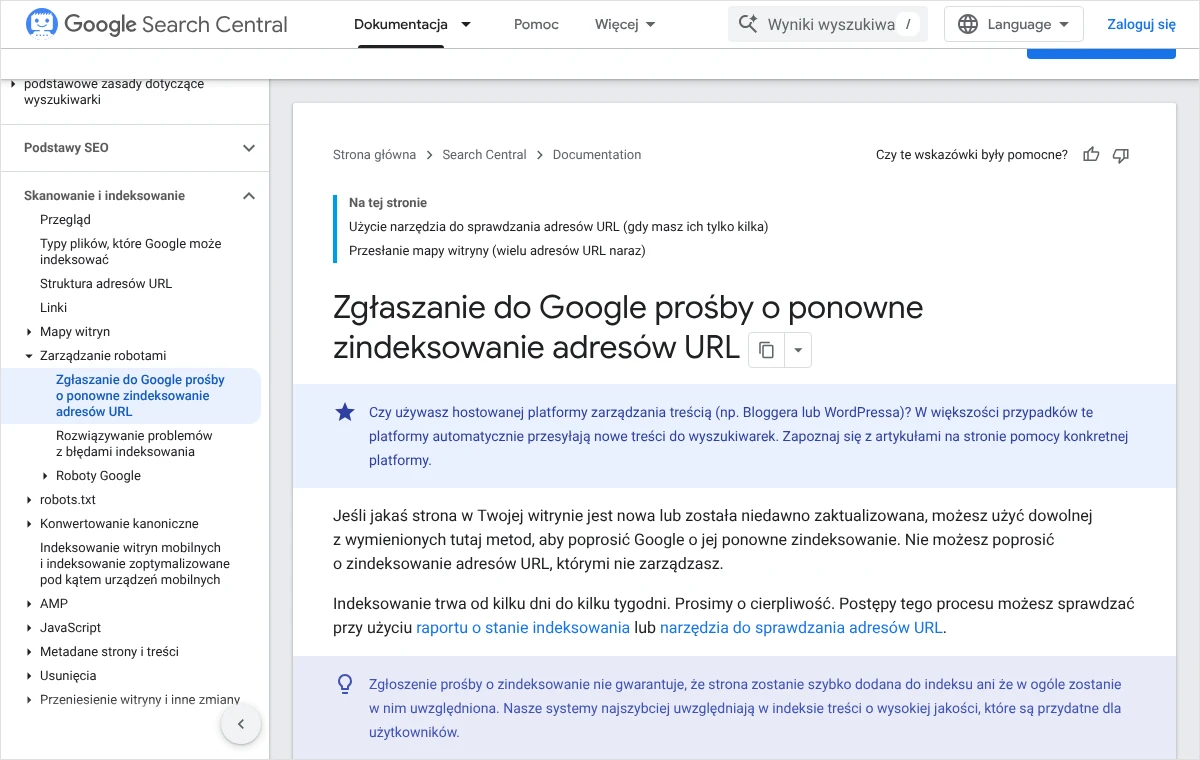1200x760 pixels.
Task: Click the slash shortcut badge in search
Action: pos(907,24)
